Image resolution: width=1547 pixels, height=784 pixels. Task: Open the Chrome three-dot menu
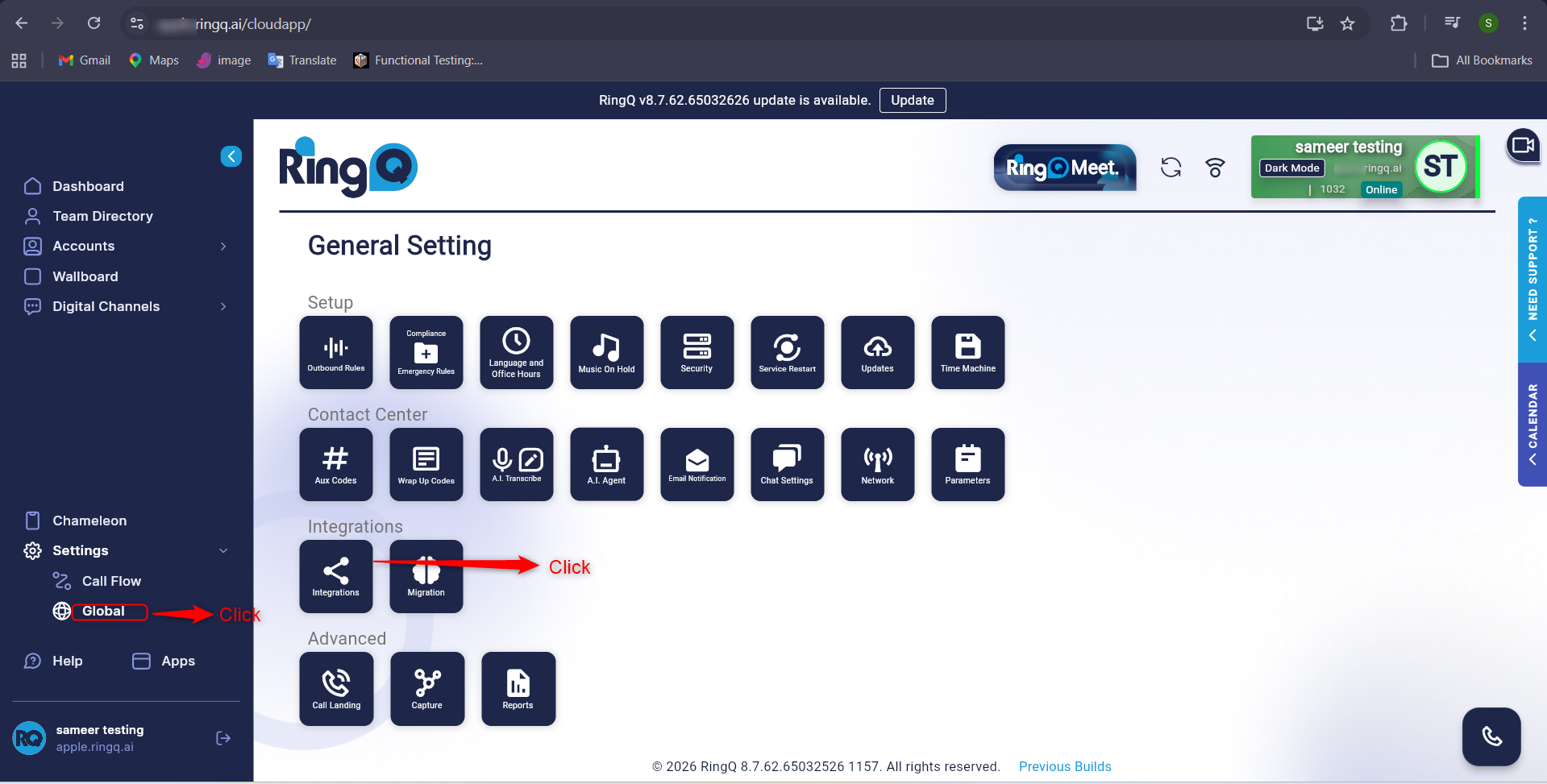click(x=1524, y=24)
